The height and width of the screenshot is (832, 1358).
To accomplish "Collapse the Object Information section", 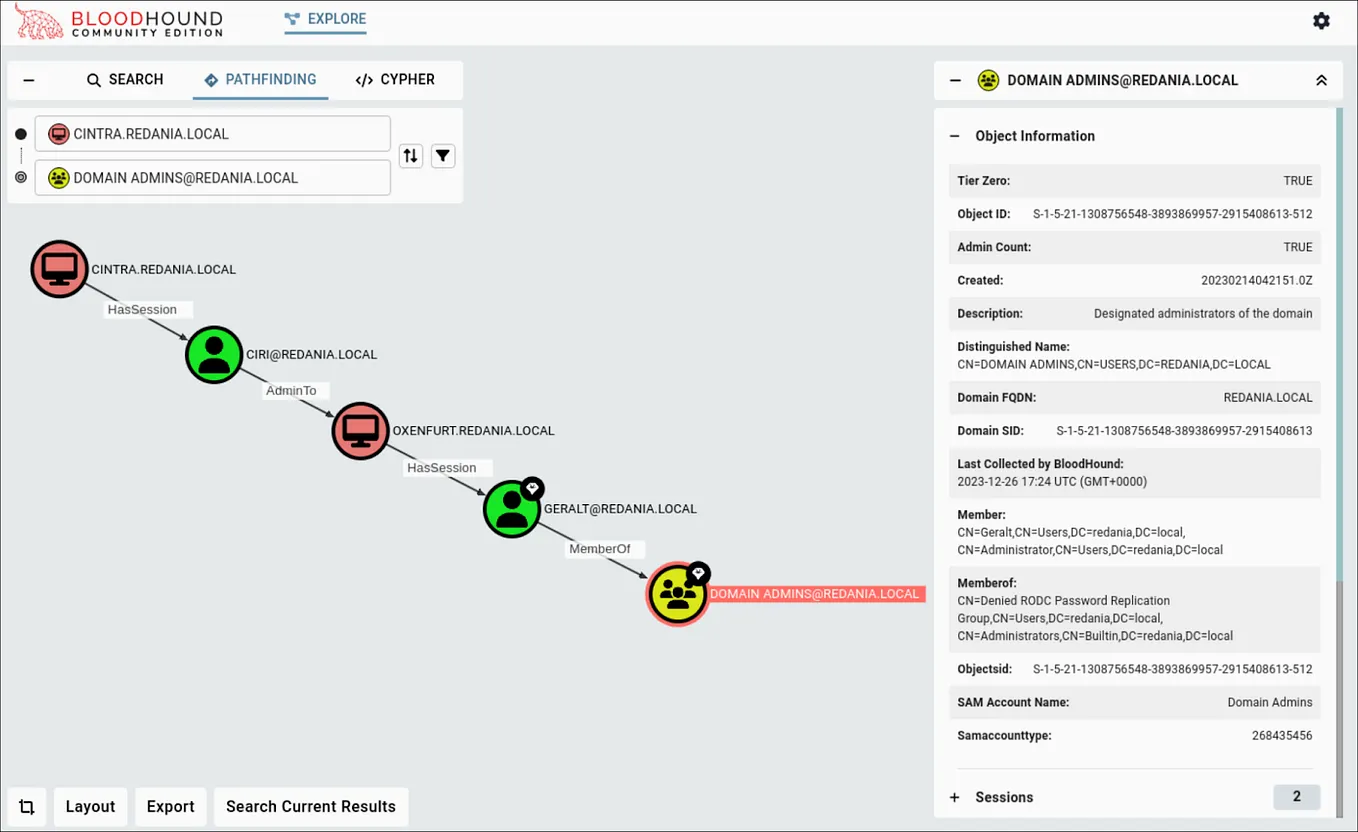I will click(953, 136).
